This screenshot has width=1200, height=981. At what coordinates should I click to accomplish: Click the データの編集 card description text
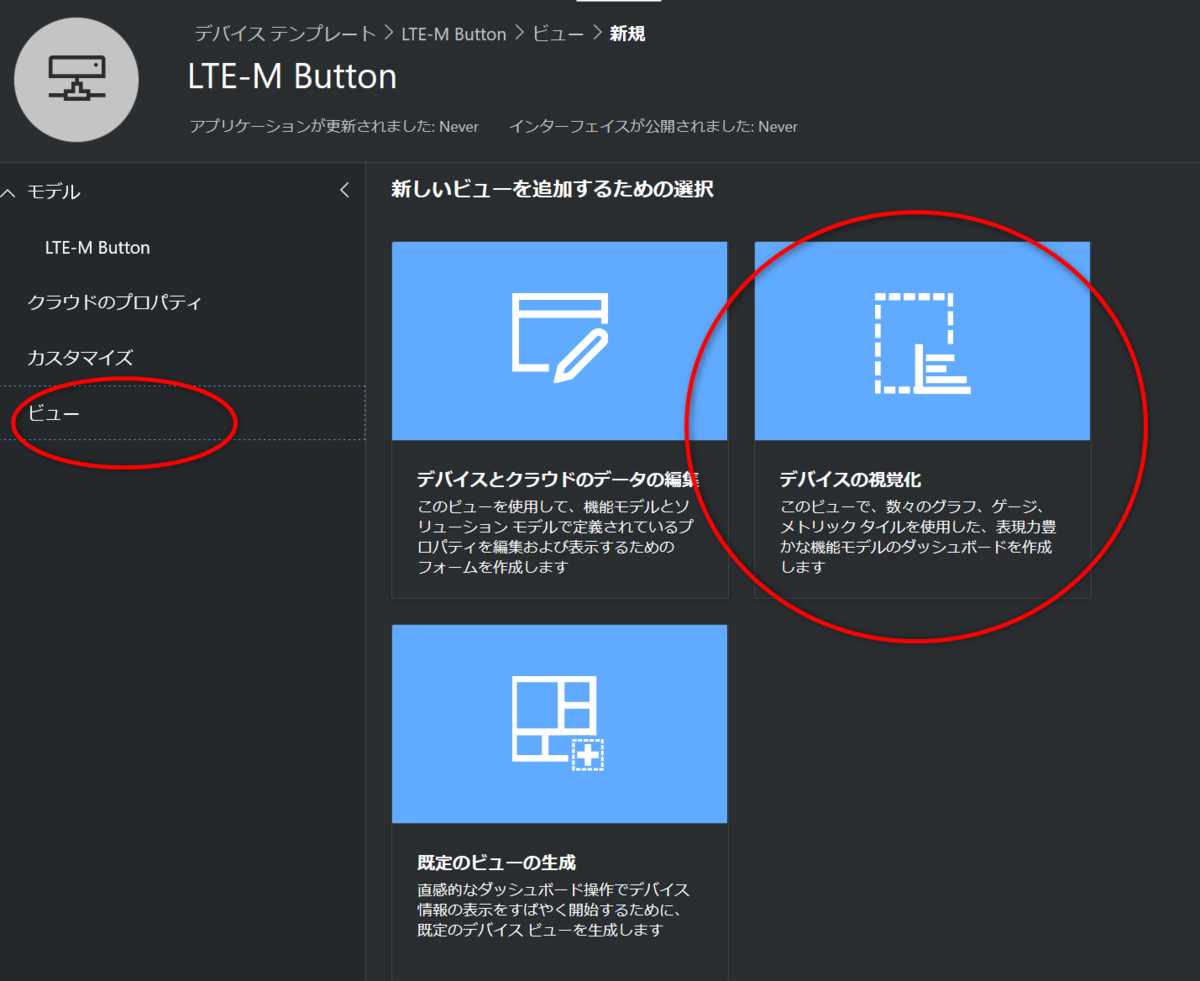click(555, 537)
